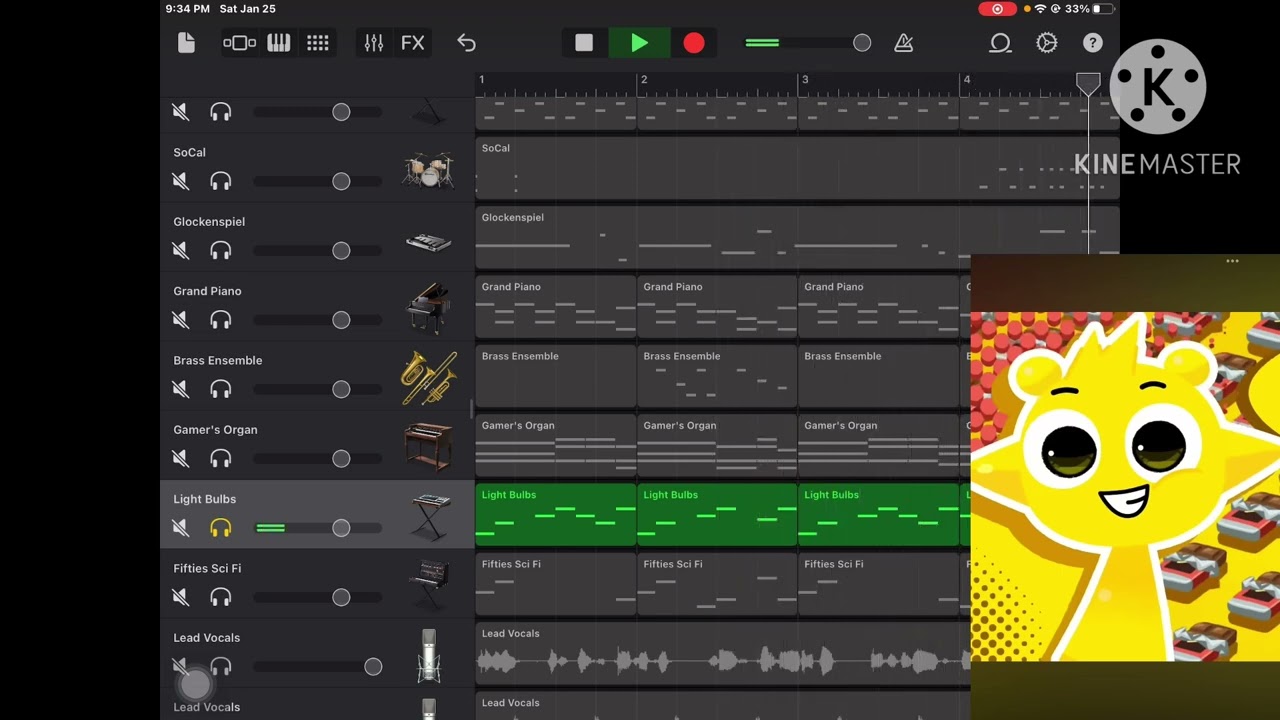Viewport: 1280px width, 720px height.
Task: Start playback with the green play button
Action: point(639,43)
